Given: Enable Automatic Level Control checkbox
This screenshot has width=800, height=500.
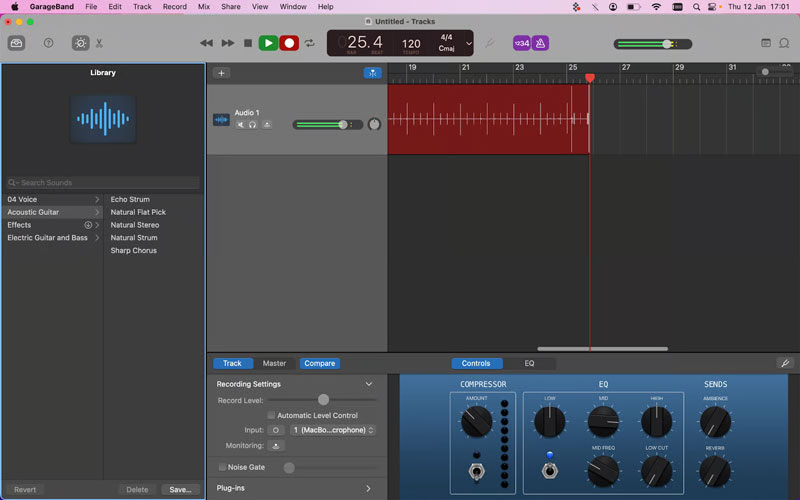Looking at the screenshot, I should (x=271, y=415).
